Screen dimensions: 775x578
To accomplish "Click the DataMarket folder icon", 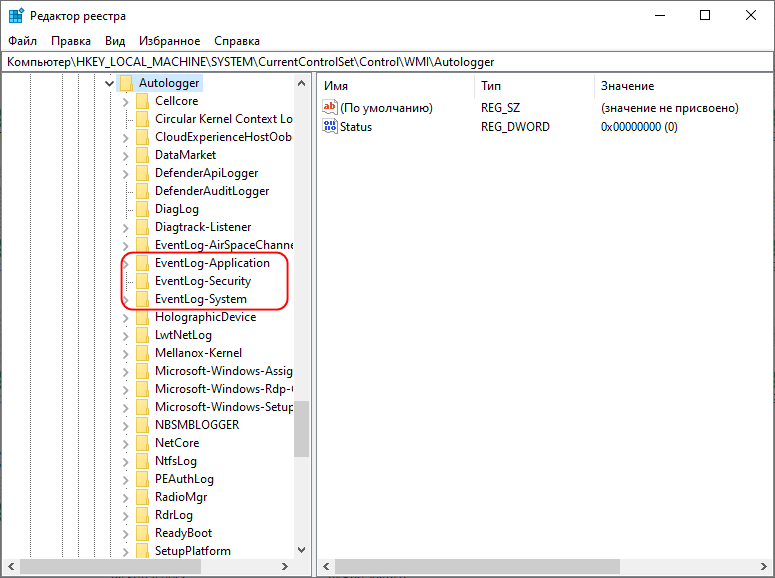I will tap(142, 155).
